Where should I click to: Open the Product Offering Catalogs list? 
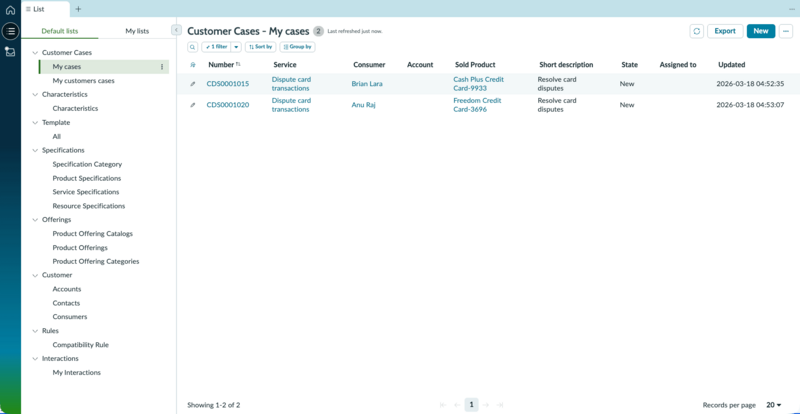[x=92, y=234]
